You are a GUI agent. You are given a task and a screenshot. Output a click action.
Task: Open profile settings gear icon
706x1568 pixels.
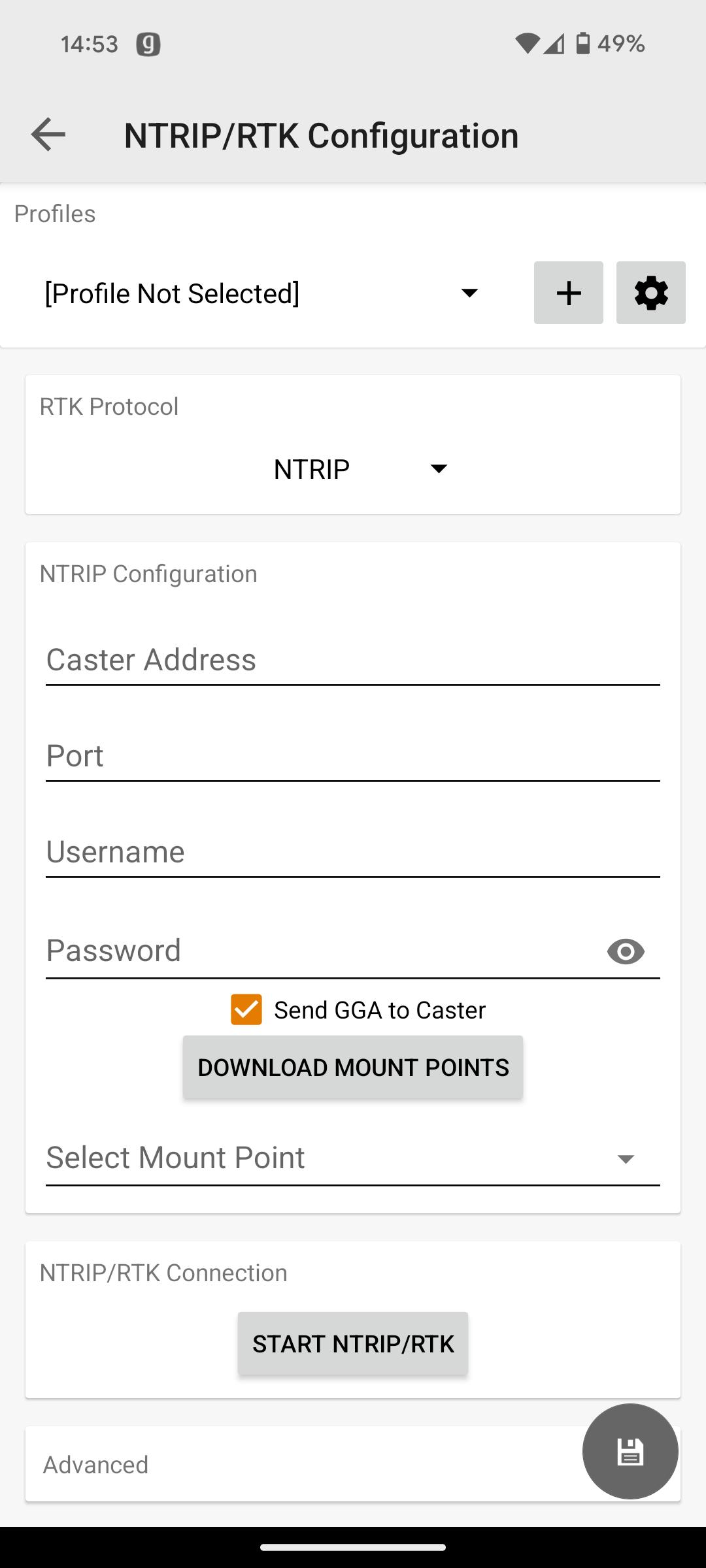(x=650, y=293)
